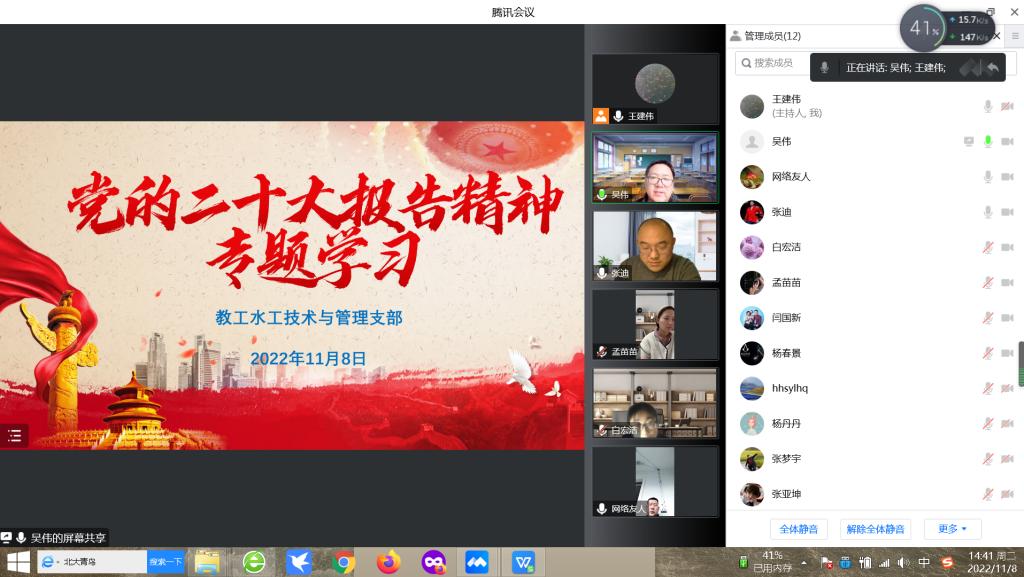Viewport: 1024px width, 577px height.
Task: Click camera icon in 张迪's row
Action: point(1007,212)
